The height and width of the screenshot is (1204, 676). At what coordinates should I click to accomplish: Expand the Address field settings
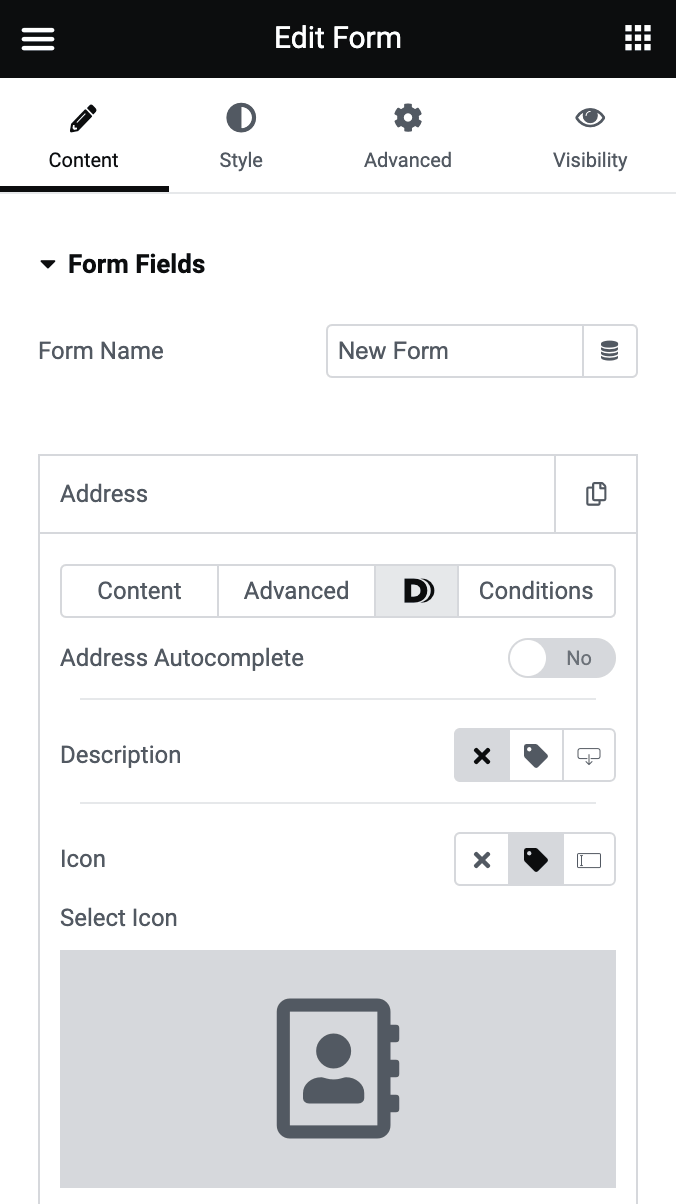[297, 493]
